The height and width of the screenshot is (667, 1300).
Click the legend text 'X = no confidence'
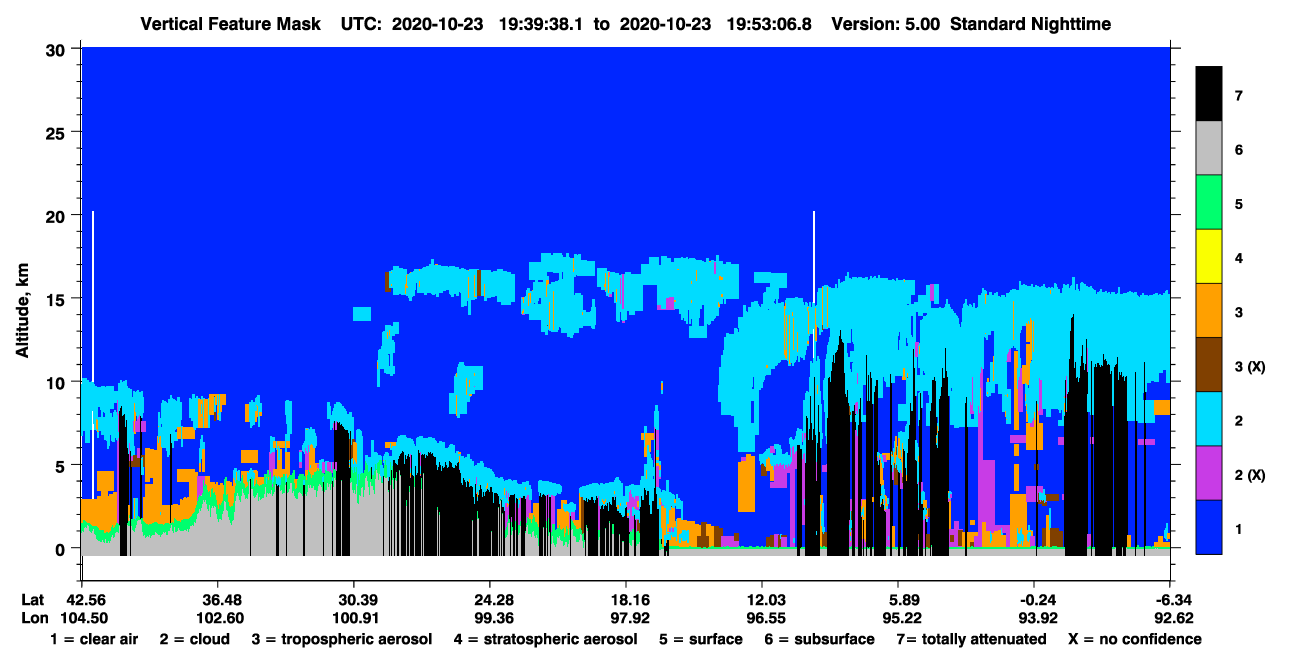tap(1135, 639)
